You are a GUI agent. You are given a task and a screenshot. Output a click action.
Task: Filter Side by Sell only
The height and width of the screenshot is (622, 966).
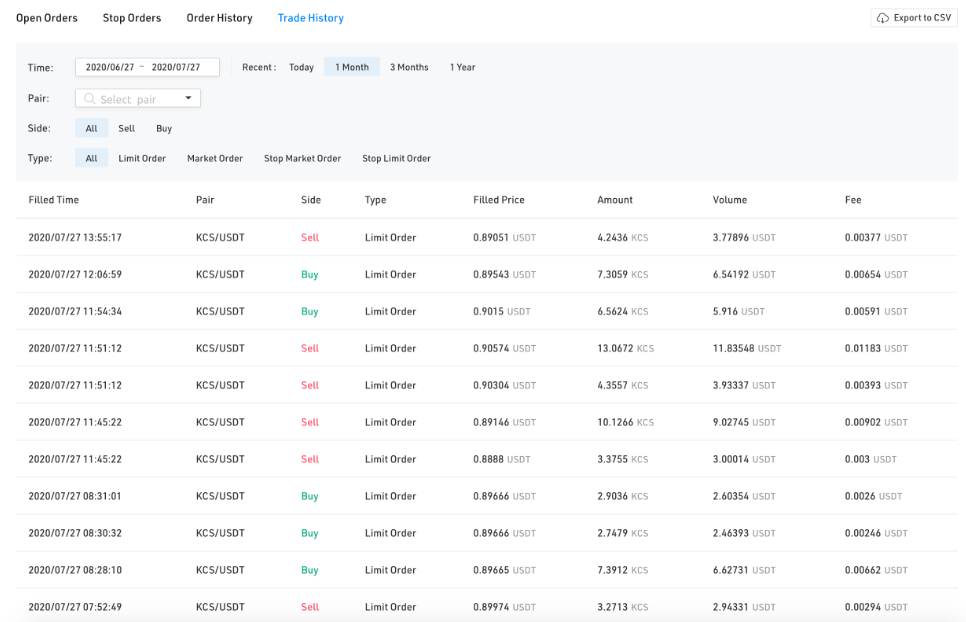click(126, 128)
